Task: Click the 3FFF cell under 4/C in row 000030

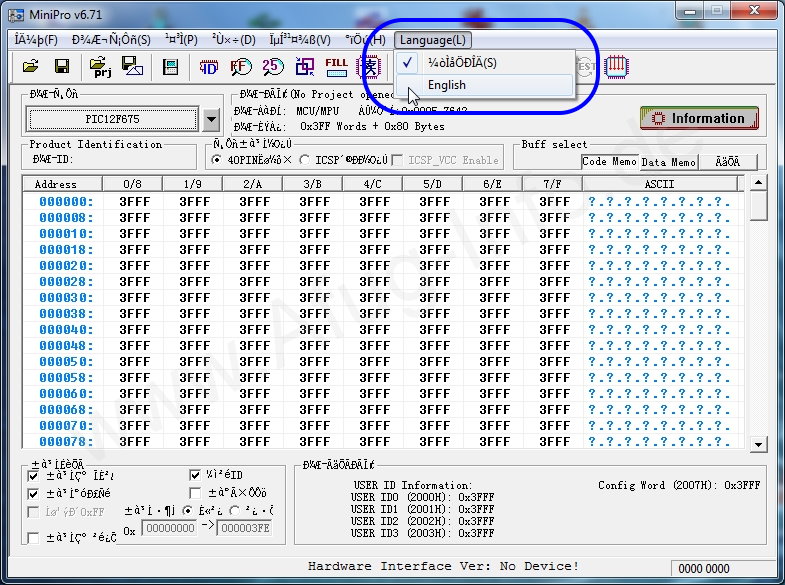Action: pyautogui.click(x=374, y=298)
